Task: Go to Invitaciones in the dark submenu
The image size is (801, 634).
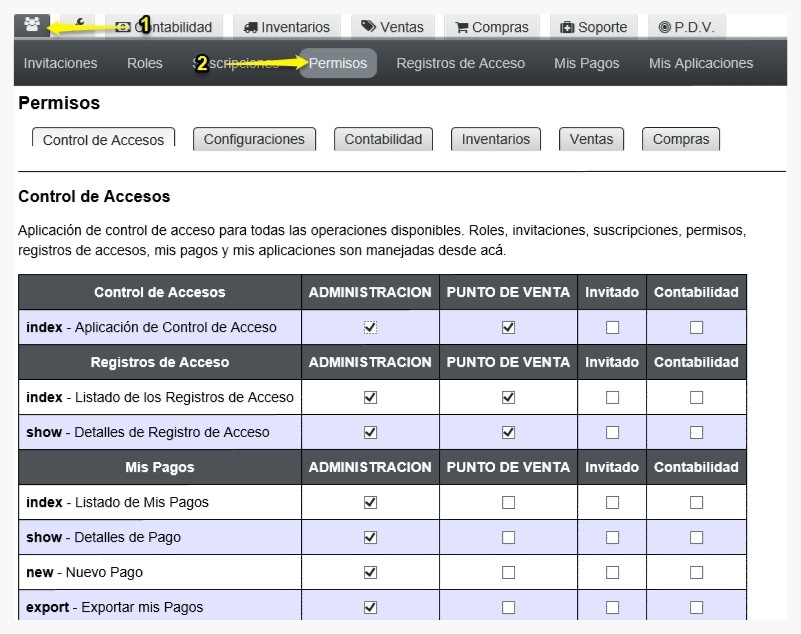Action: pos(60,63)
